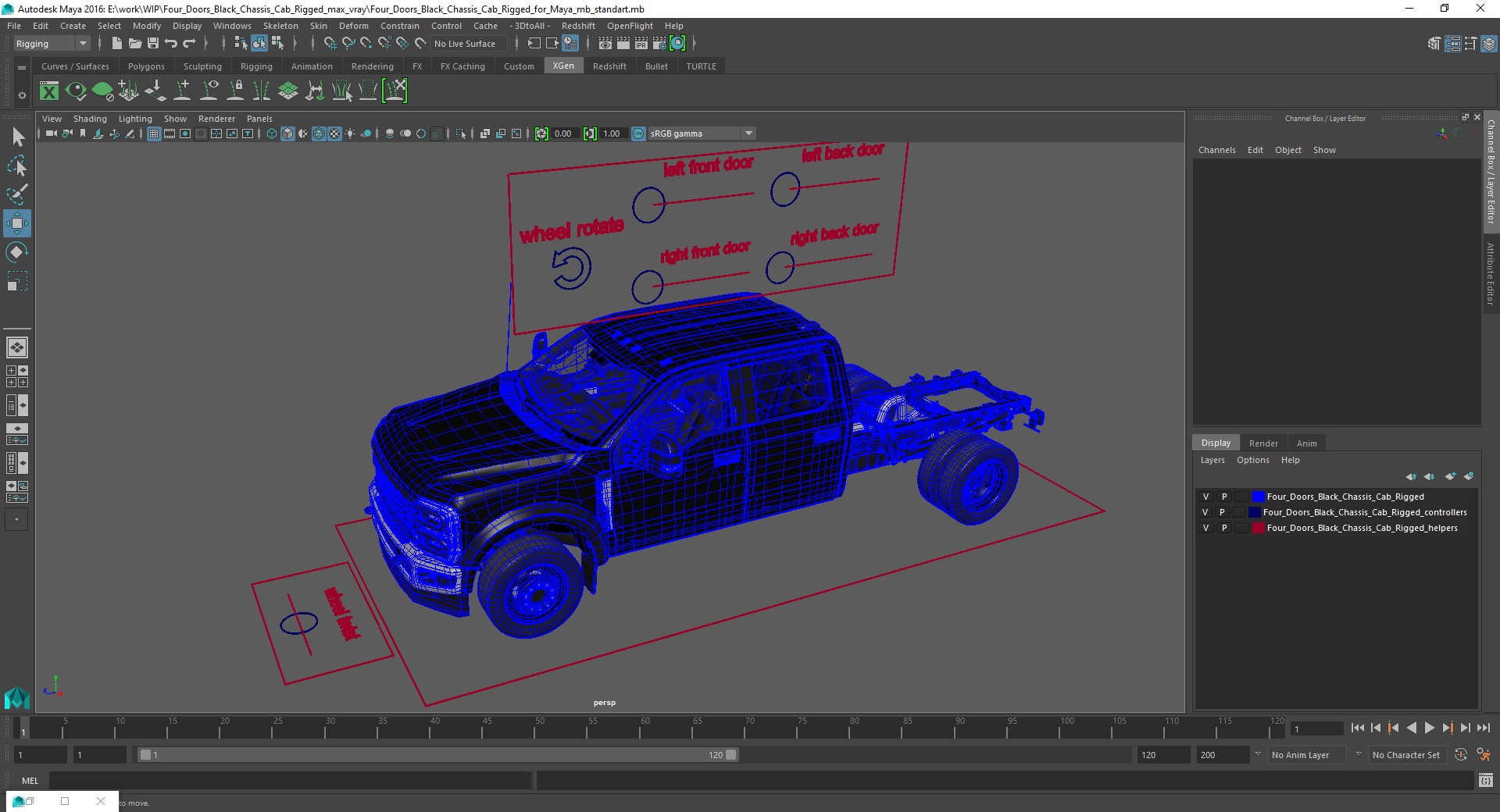Enable Snap to Grids magnet icon

tap(330, 44)
